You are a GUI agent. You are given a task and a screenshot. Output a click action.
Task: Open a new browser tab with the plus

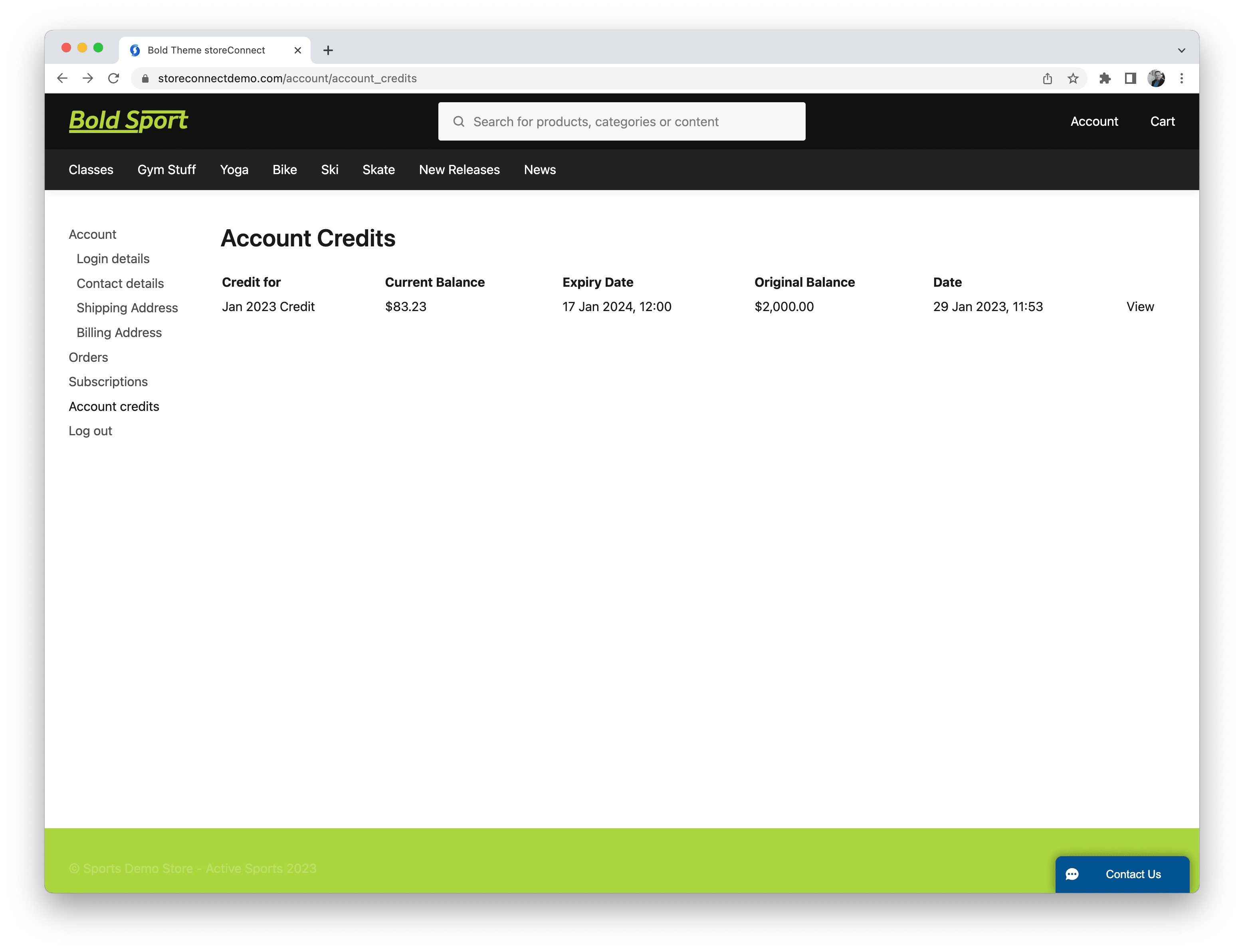click(x=328, y=50)
